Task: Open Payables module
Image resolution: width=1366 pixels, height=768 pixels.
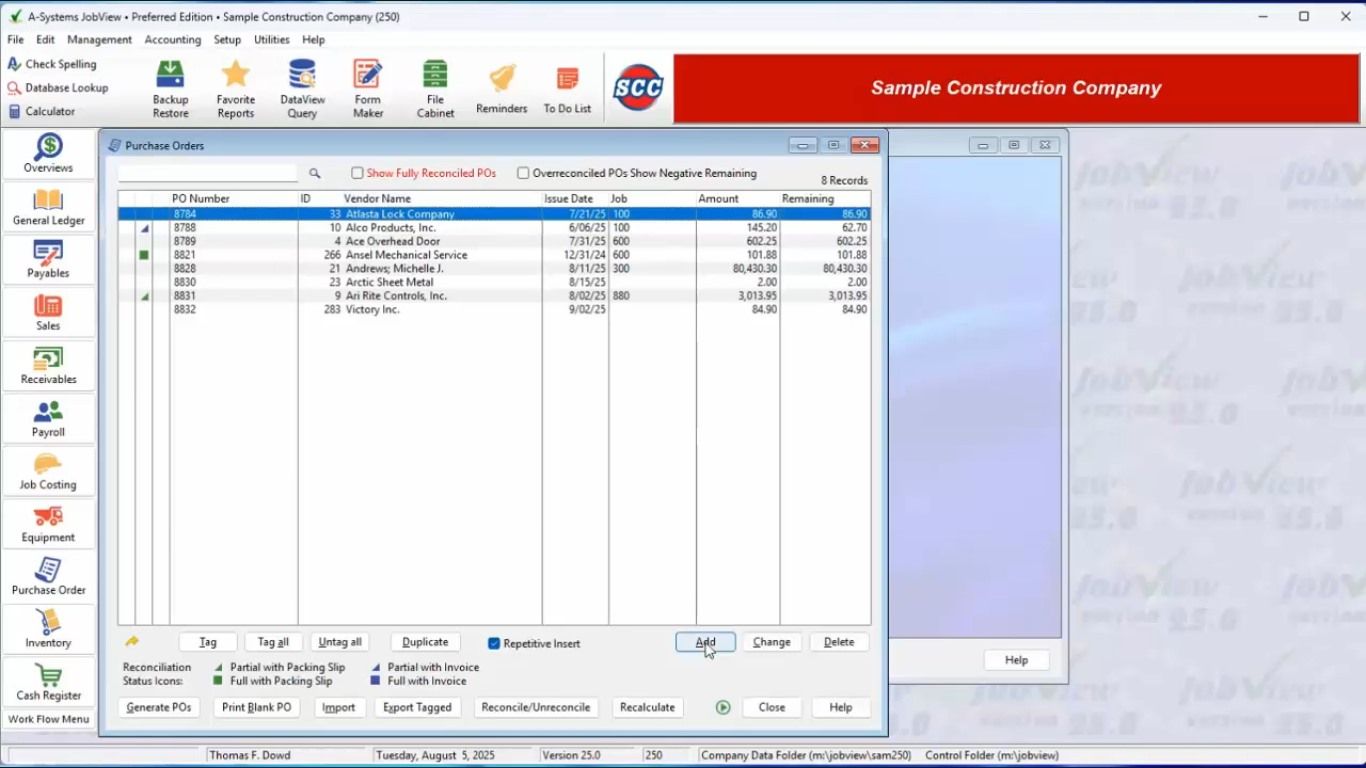Action: [x=48, y=260]
